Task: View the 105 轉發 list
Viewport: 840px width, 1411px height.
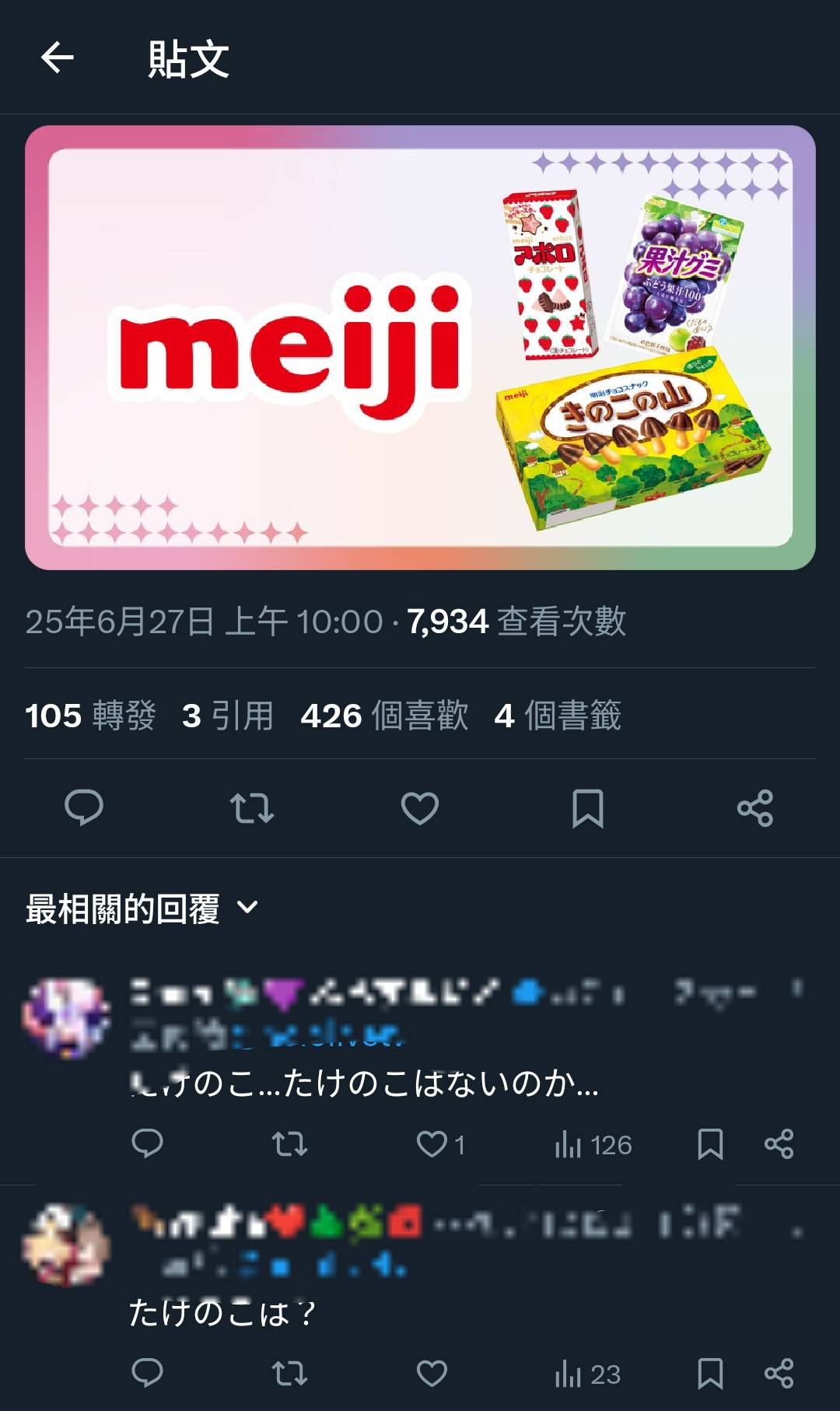Action: [90, 716]
